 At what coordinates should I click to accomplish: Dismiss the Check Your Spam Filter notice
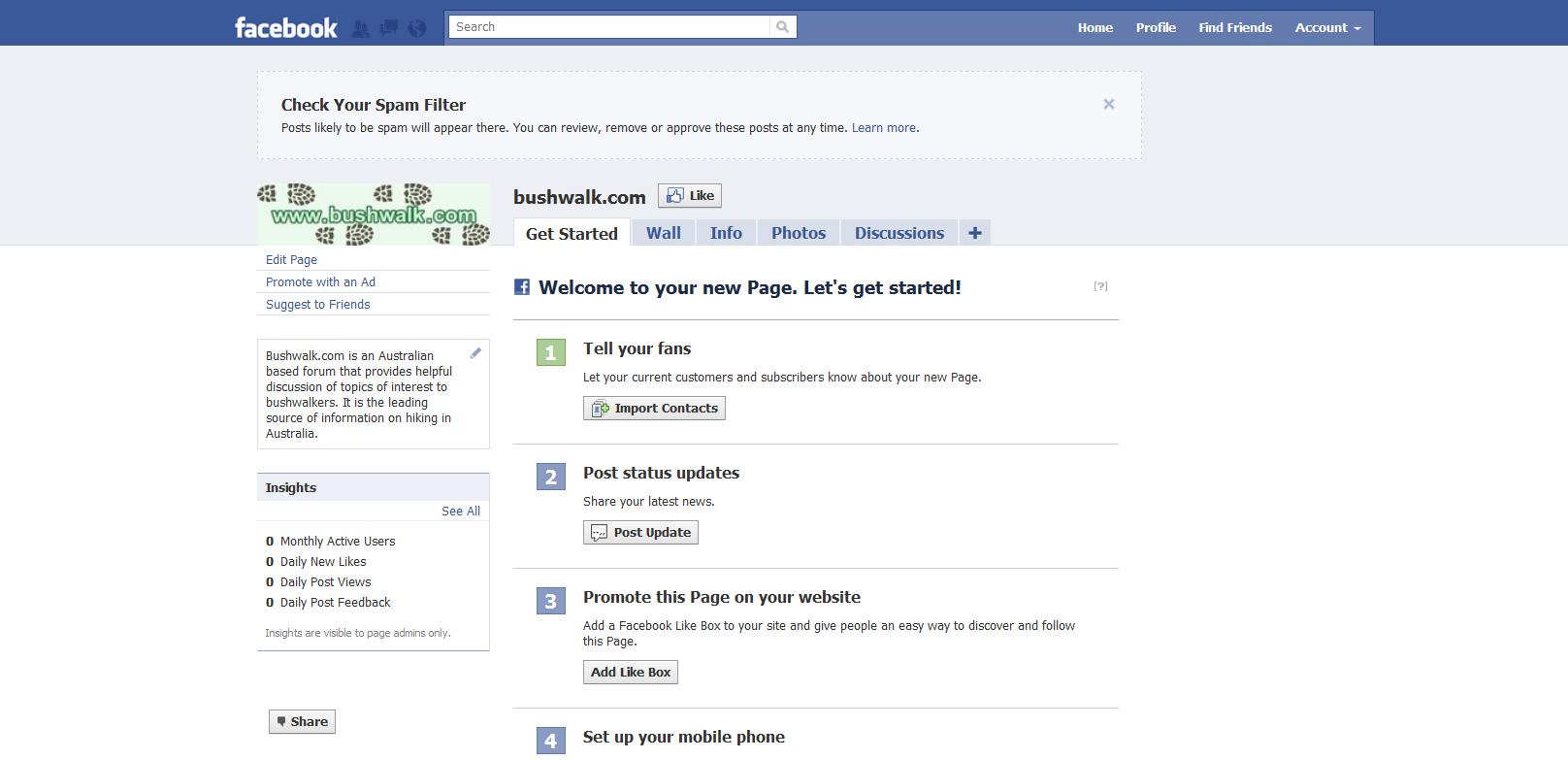coord(1109,104)
